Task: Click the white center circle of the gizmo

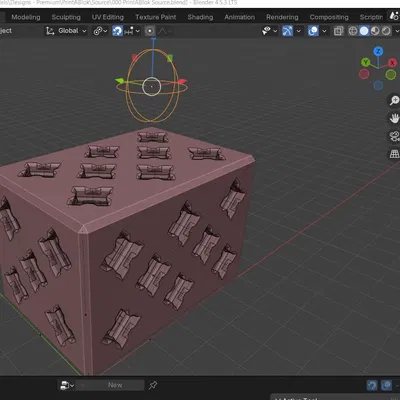Action: (152, 87)
